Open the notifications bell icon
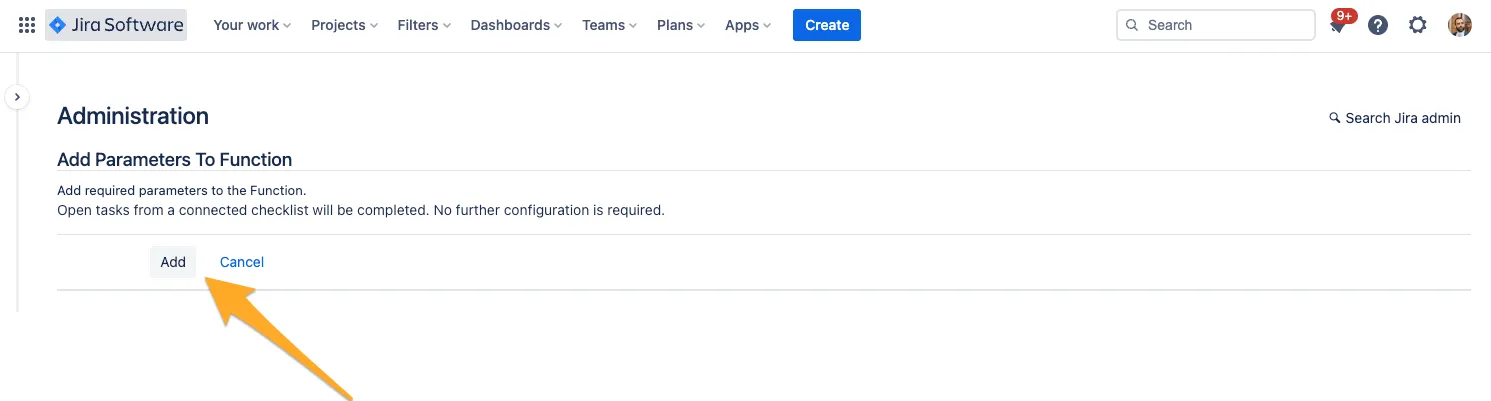Viewport: 1491px width, 401px height. [x=1338, y=26]
